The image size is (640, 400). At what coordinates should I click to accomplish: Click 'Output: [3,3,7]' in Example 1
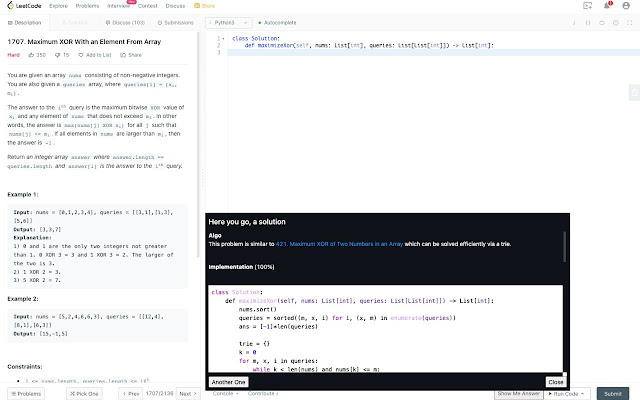37,229
